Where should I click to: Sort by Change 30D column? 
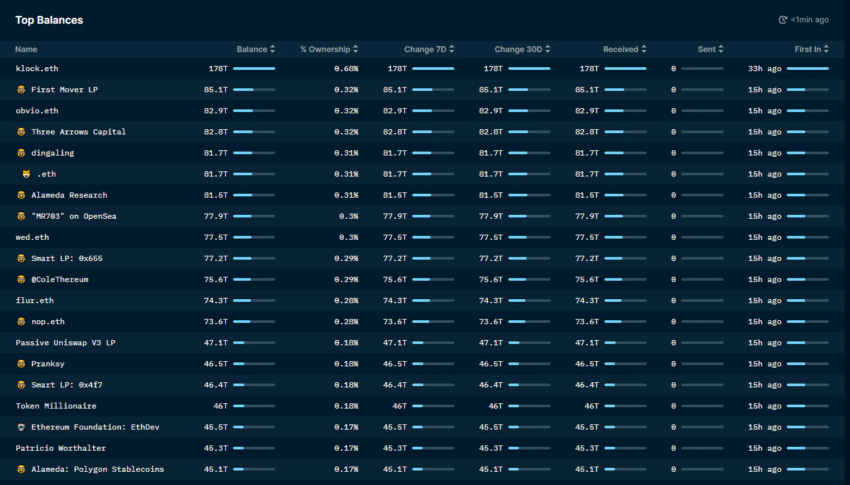(x=522, y=49)
